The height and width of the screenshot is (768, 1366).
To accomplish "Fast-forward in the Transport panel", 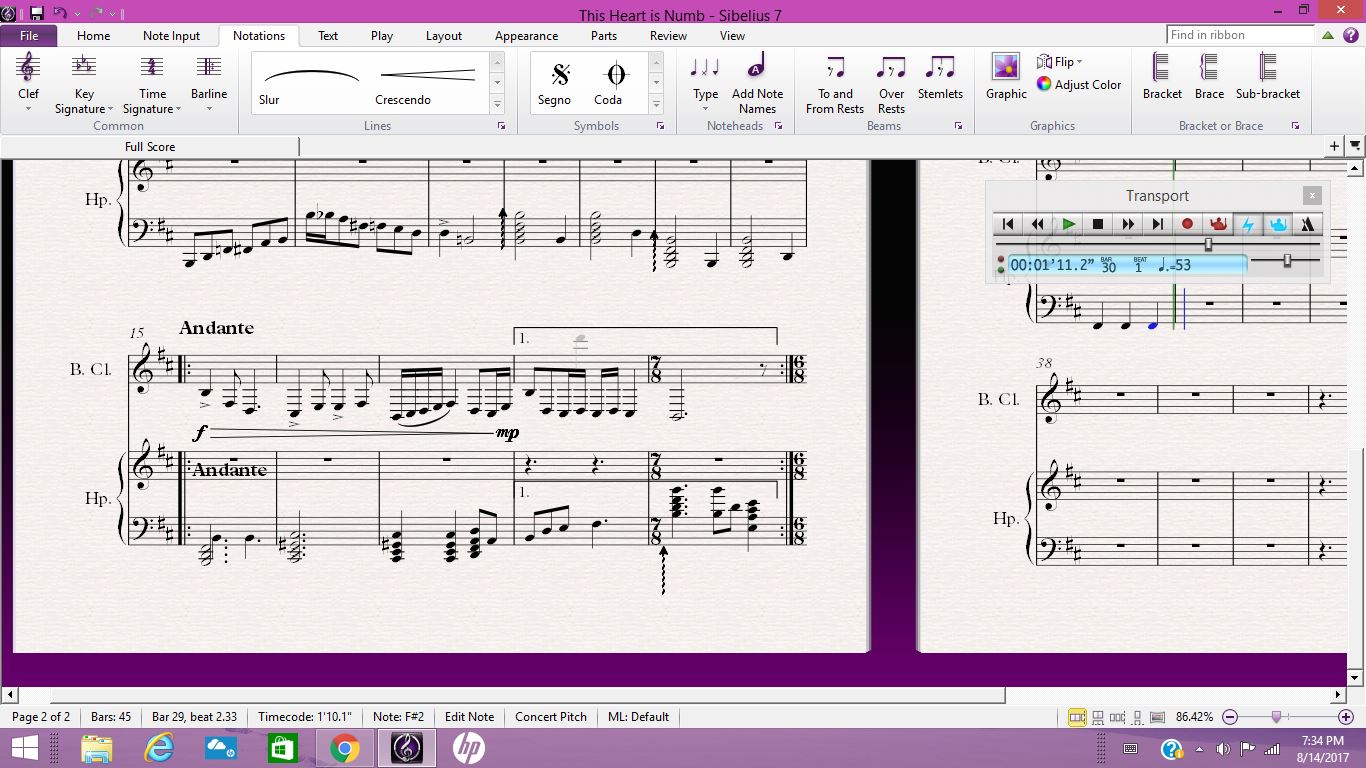I will (1128, 224).
